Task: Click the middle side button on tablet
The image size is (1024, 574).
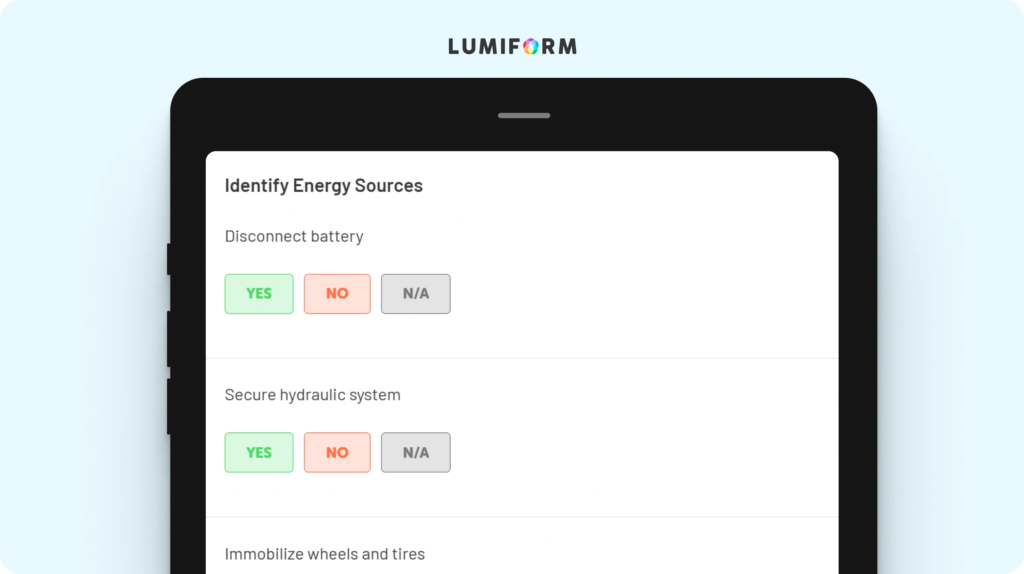Action: [x=168, y=339]
